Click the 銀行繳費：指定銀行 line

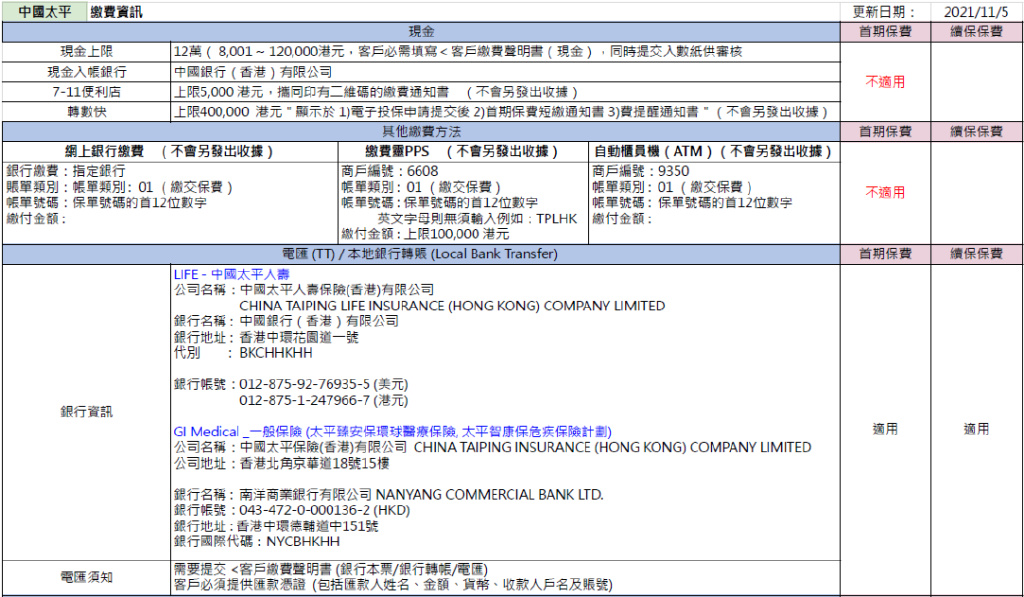tap(65, 171)
